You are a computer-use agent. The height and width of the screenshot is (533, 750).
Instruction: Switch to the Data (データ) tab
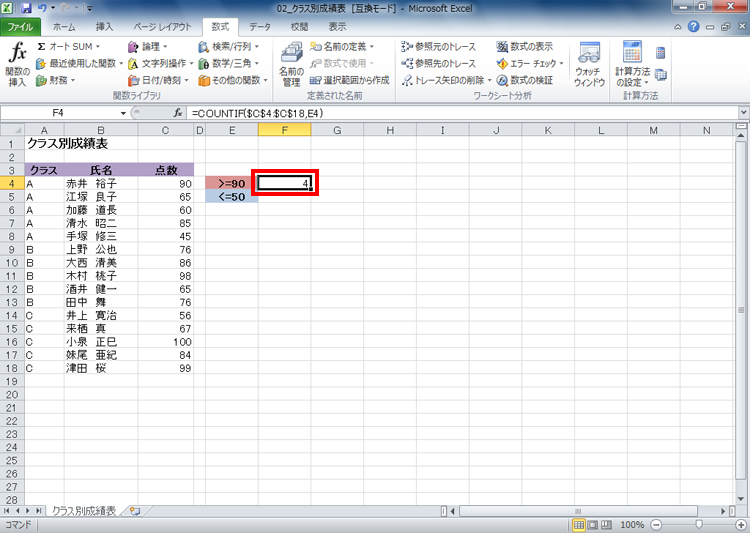click(x=260, y=27)
